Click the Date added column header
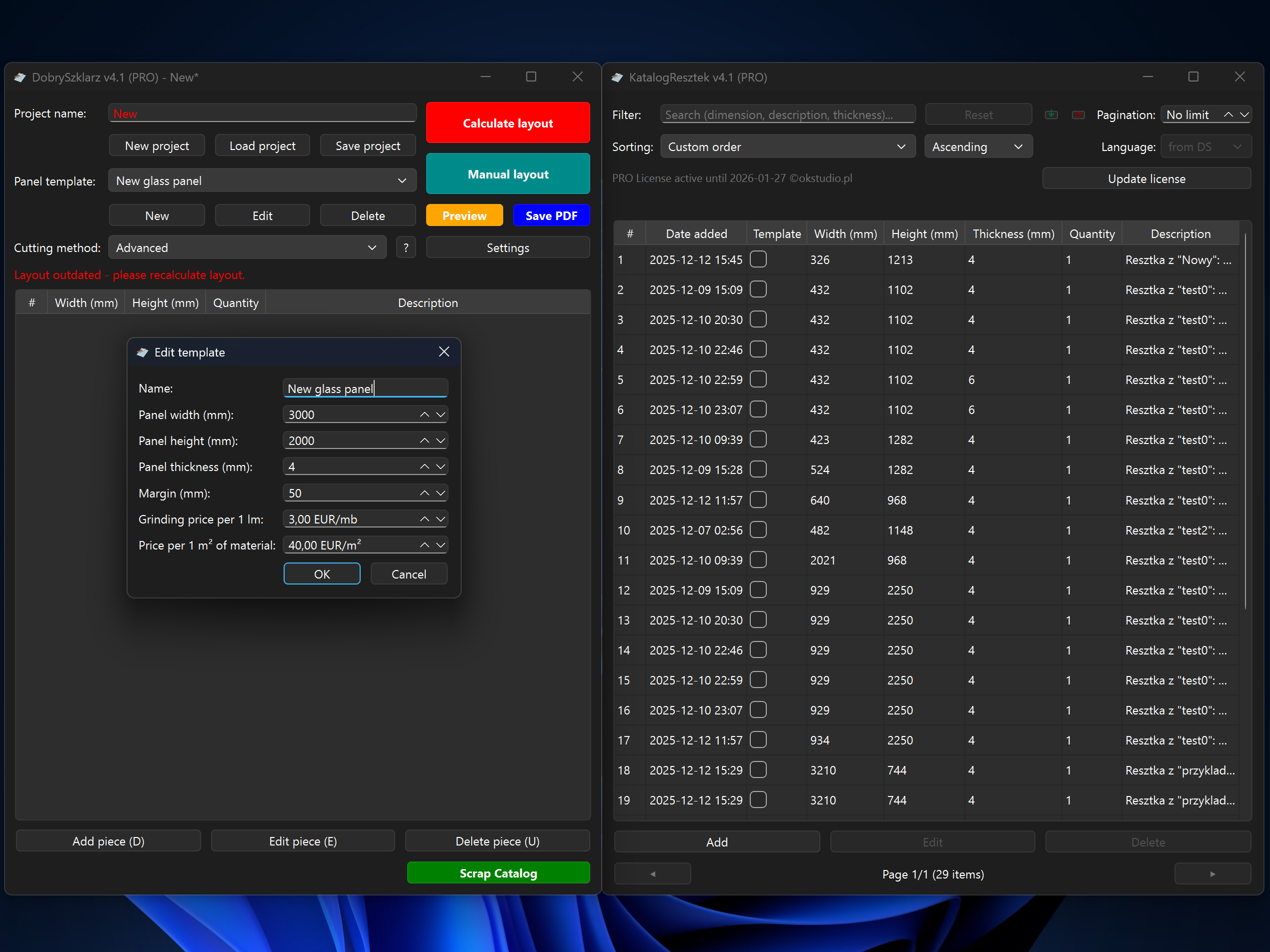The width and height of the screenshot is (1270, 952). click(696, 233)
